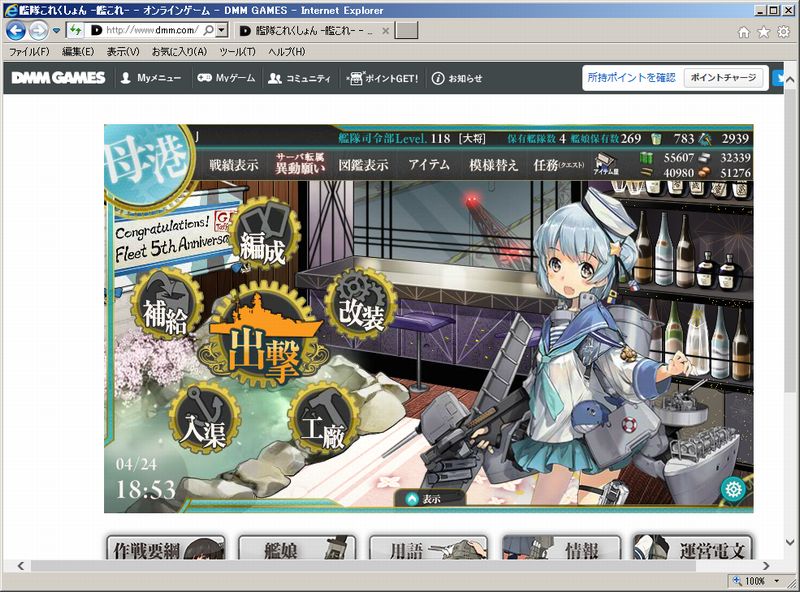The height and width of the screenshot is (592, 800).
Task: Open the お知らせ notices link
Action: (x=457, y=78)
